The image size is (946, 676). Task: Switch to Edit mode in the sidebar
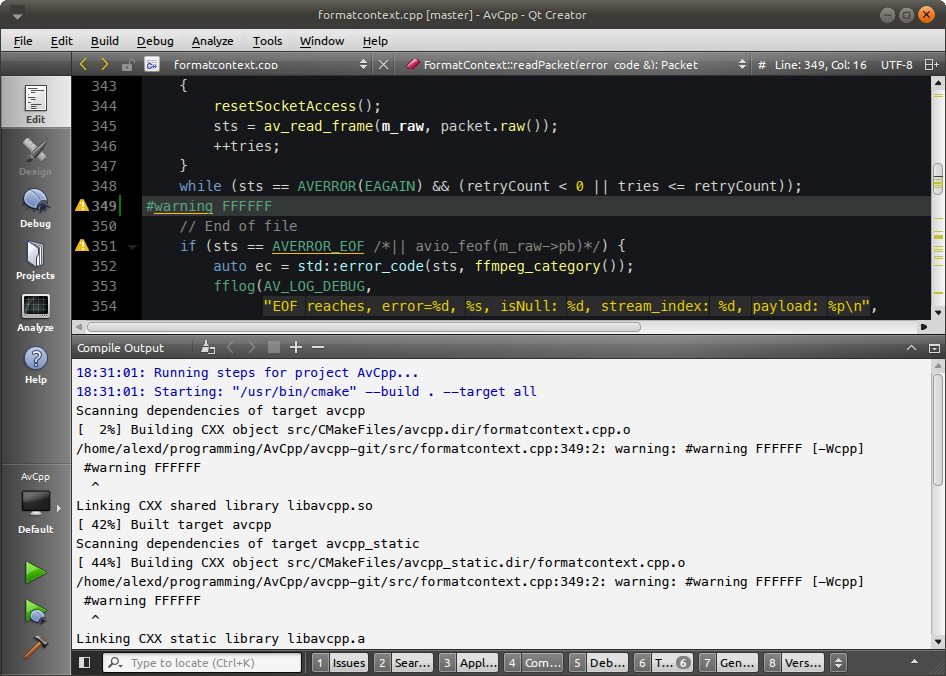(36, 102)
